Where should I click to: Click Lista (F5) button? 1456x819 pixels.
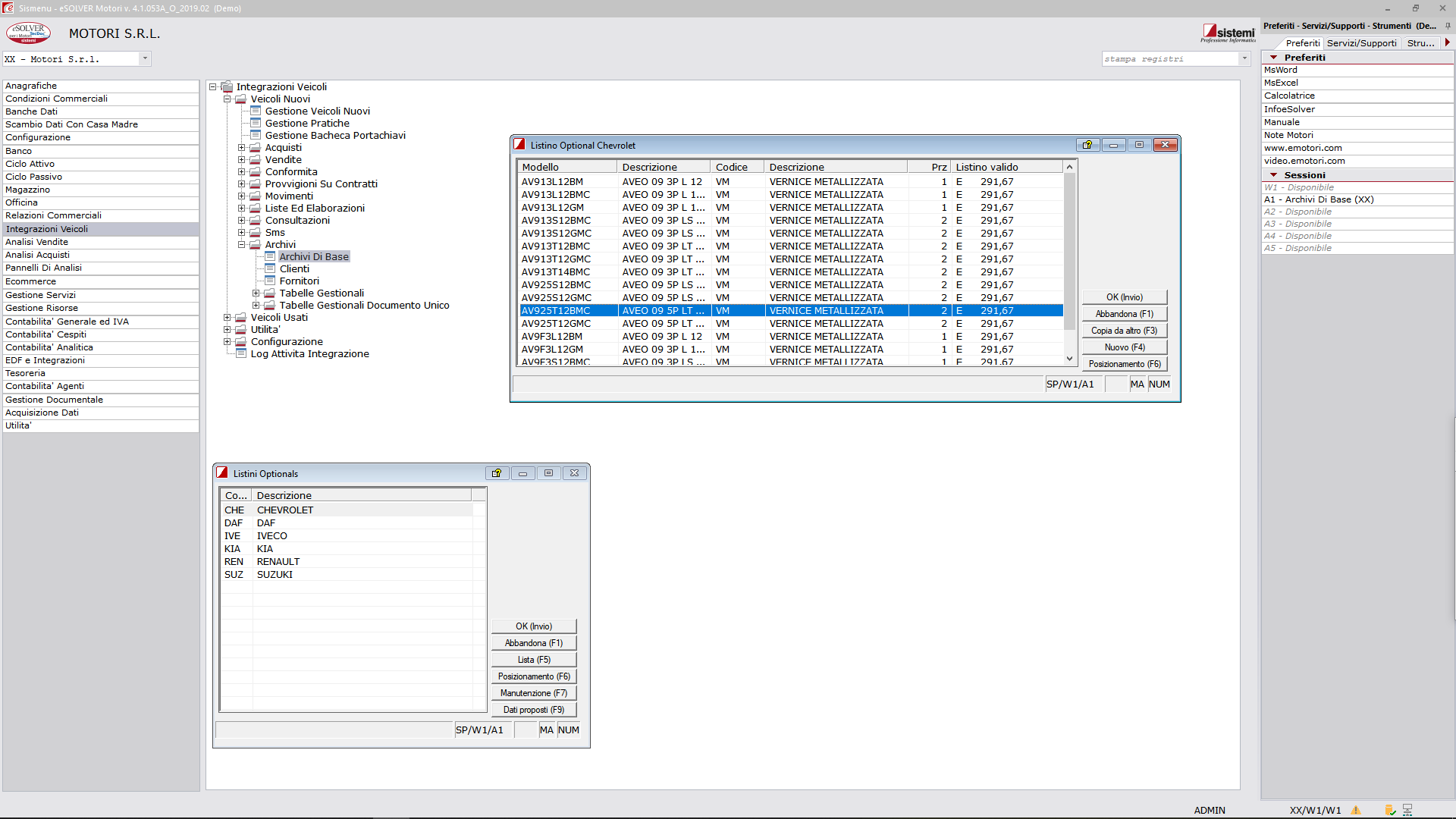click(x=533, y=660)
